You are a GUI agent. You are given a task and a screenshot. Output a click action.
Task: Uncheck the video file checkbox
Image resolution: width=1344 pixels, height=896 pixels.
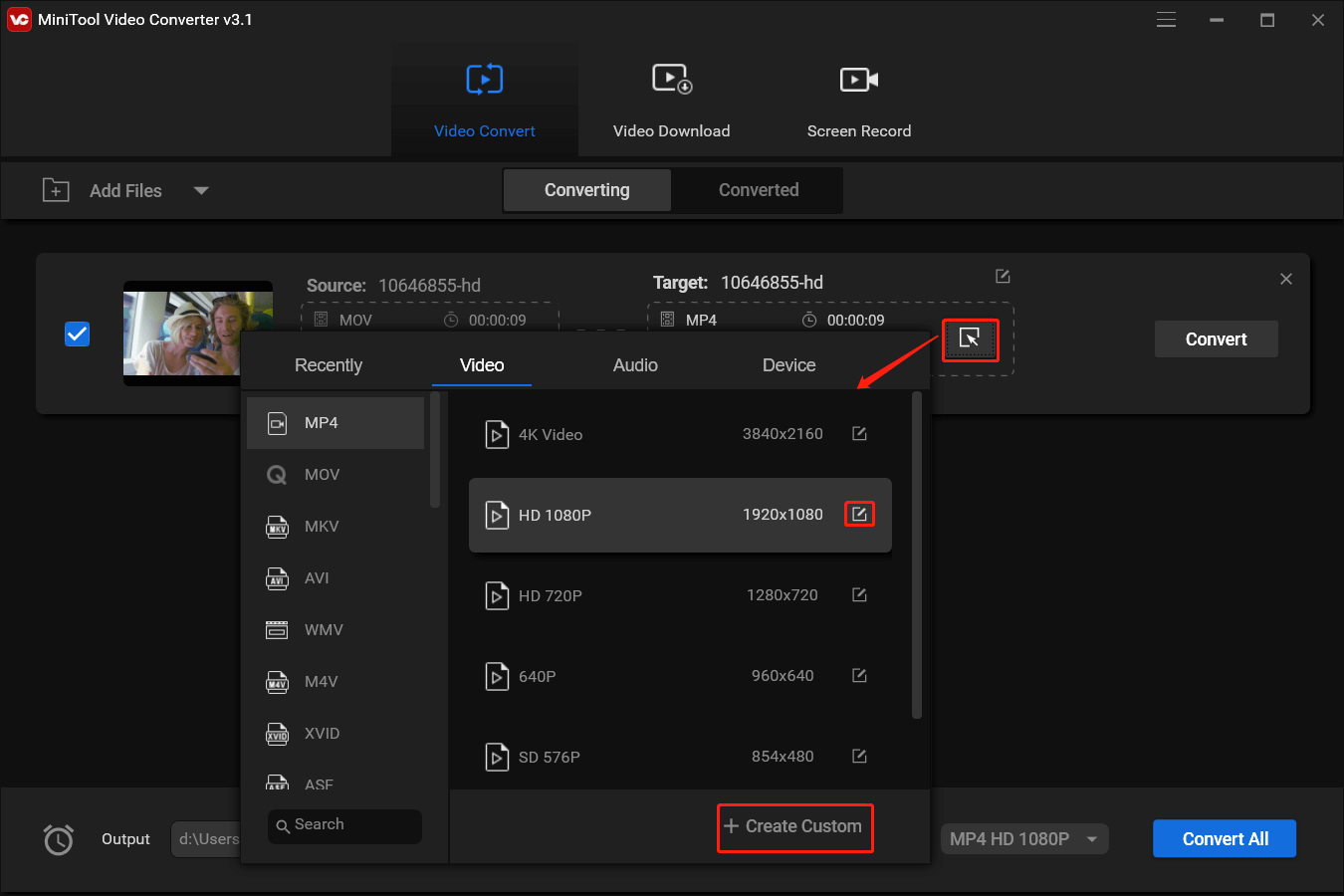77,334
